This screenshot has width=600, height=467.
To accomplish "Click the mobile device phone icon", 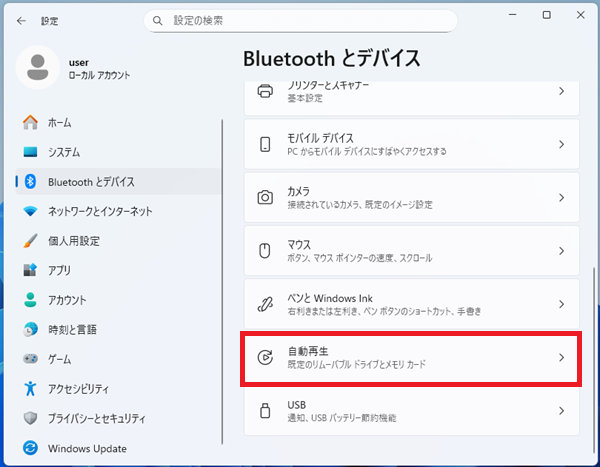I will [265, 144].
